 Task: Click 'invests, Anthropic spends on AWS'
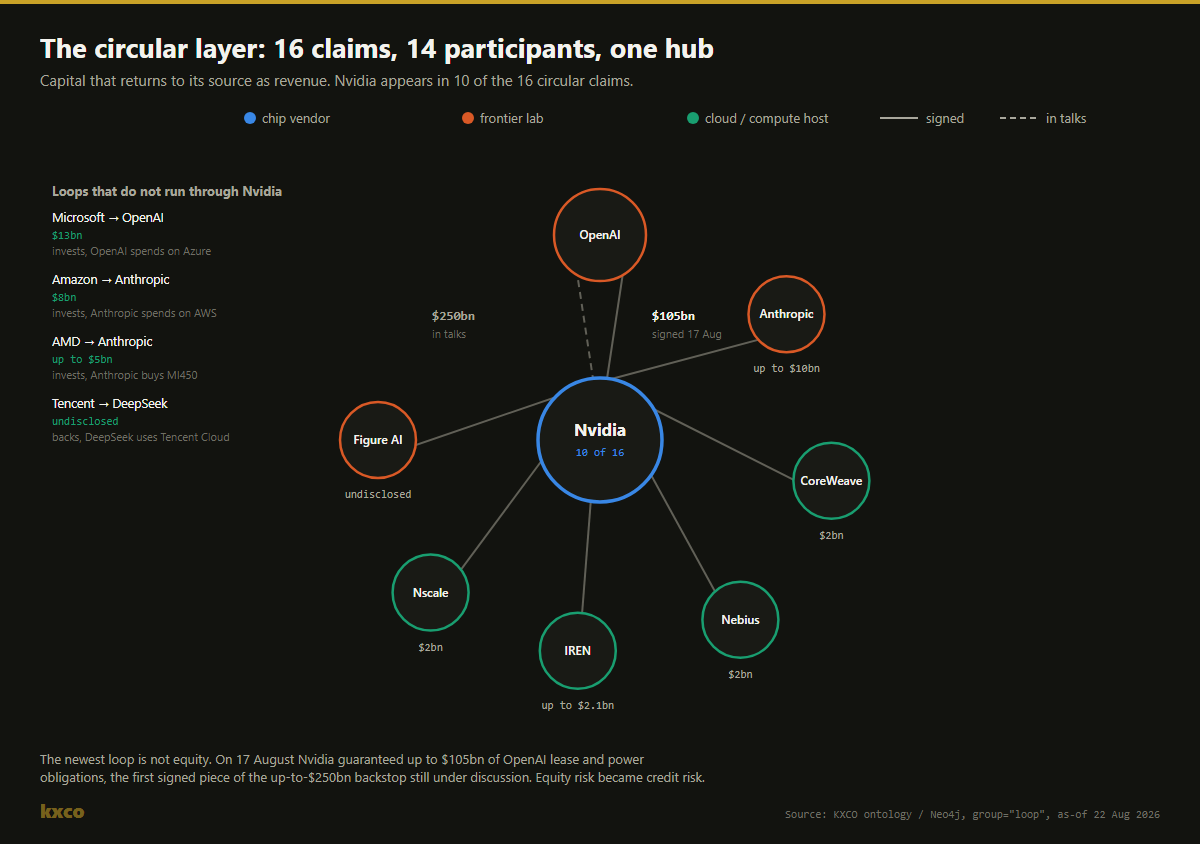(134, 313)
